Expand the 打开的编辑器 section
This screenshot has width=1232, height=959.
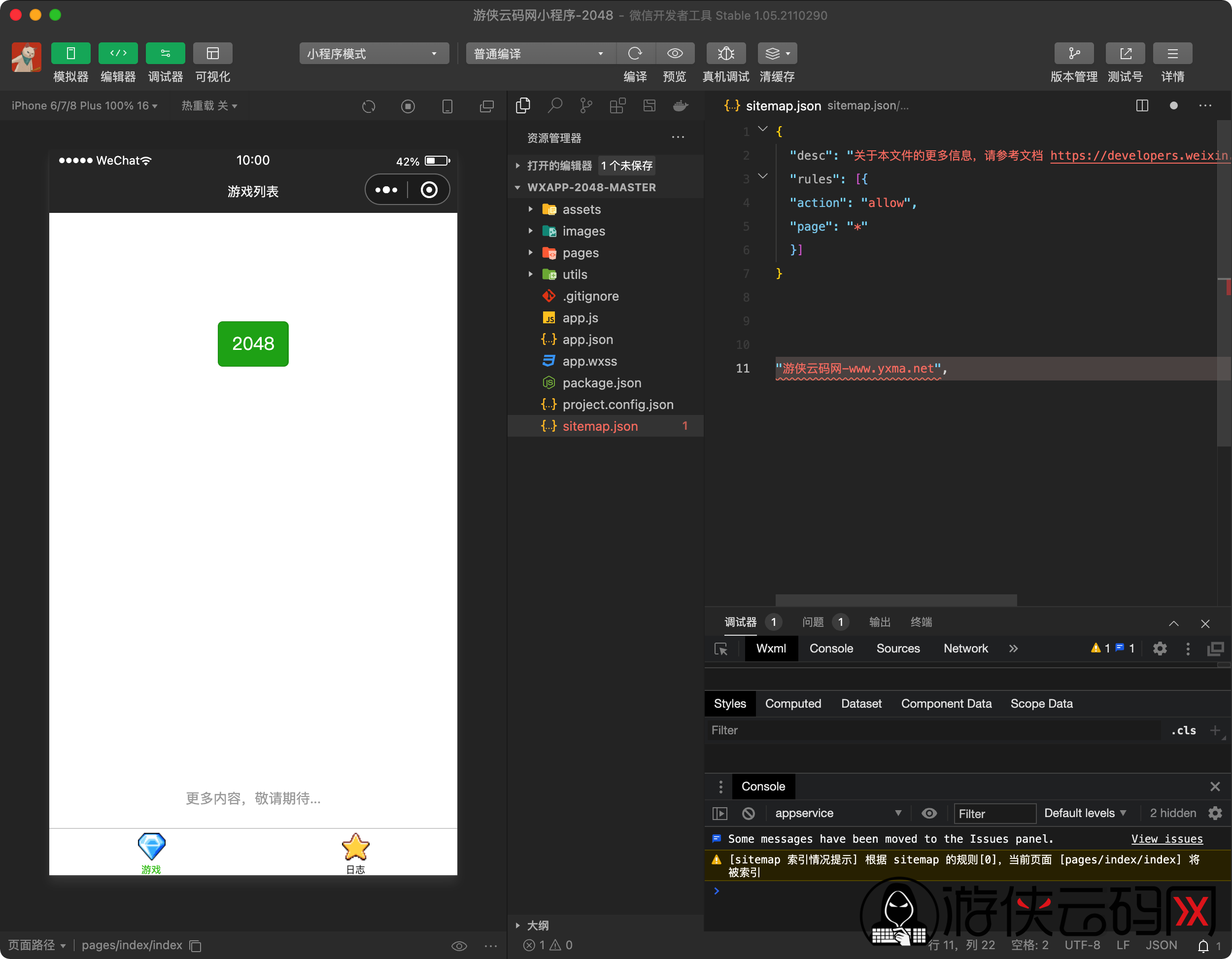pyautogui.click(x=606, y=165)
